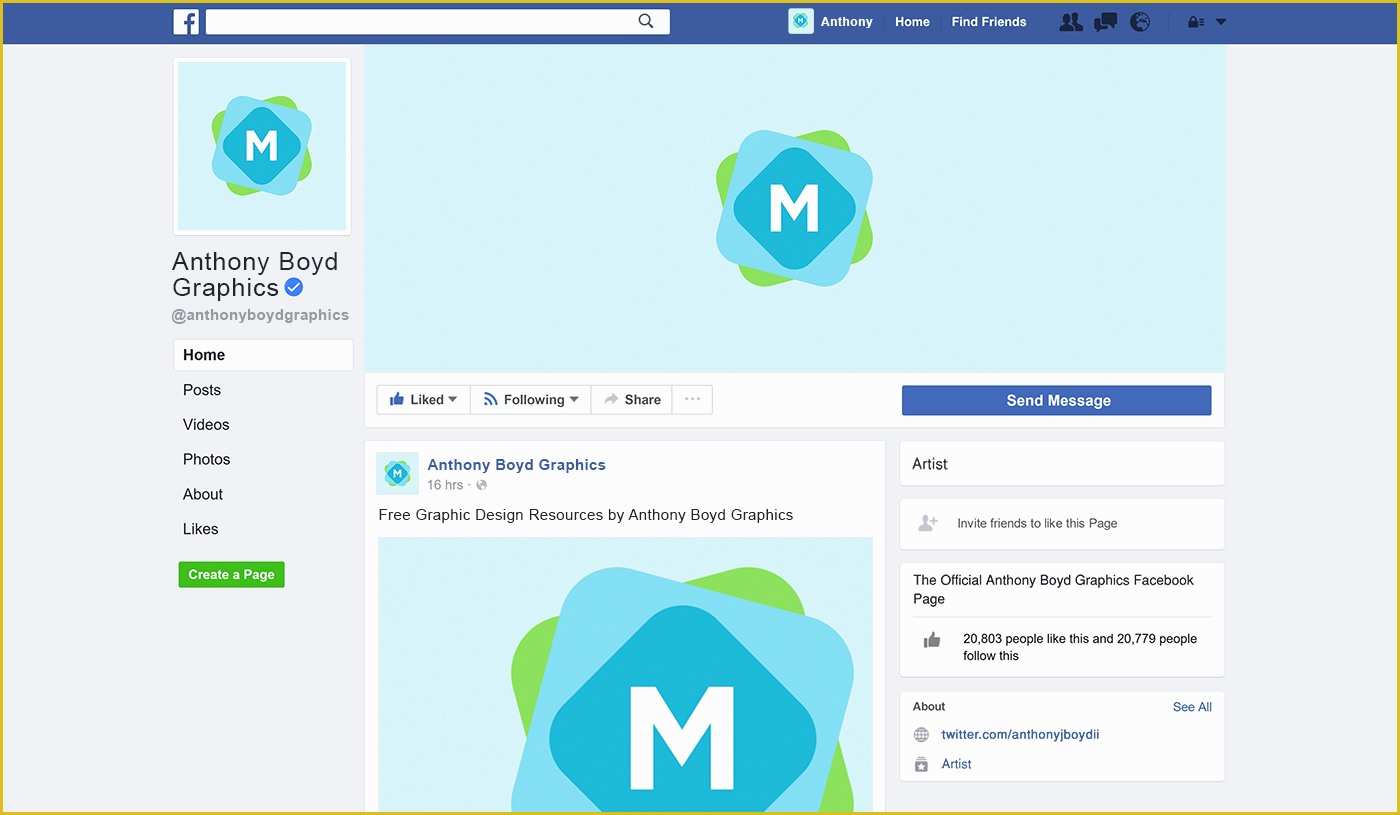Open Find Friends in the top bar
This screenshot has width=1400, height=815.
[989, 22]
